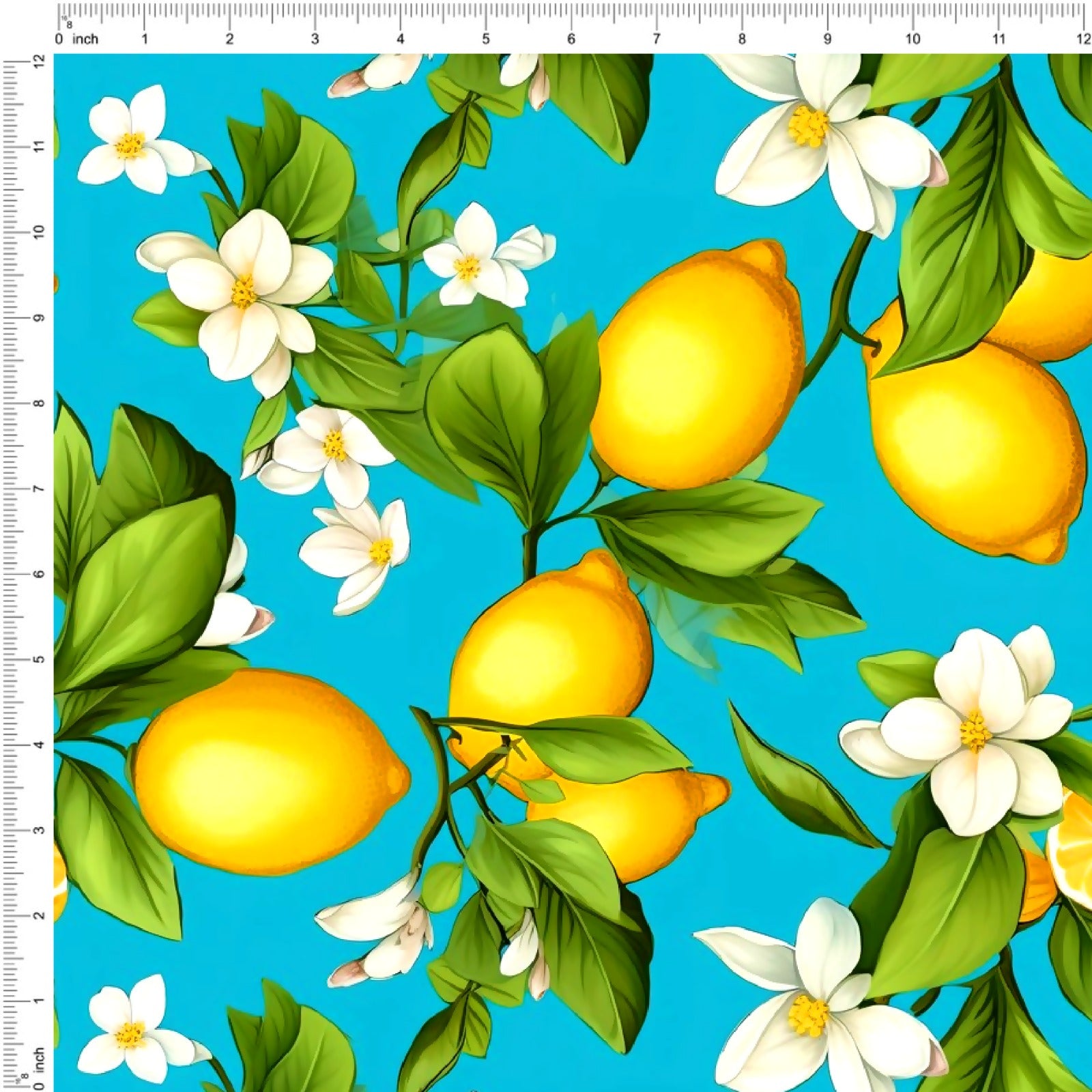Click the number 10 on the vertical ruler
Viewport: 1092px width, 1092px height.
click(39, 232)
